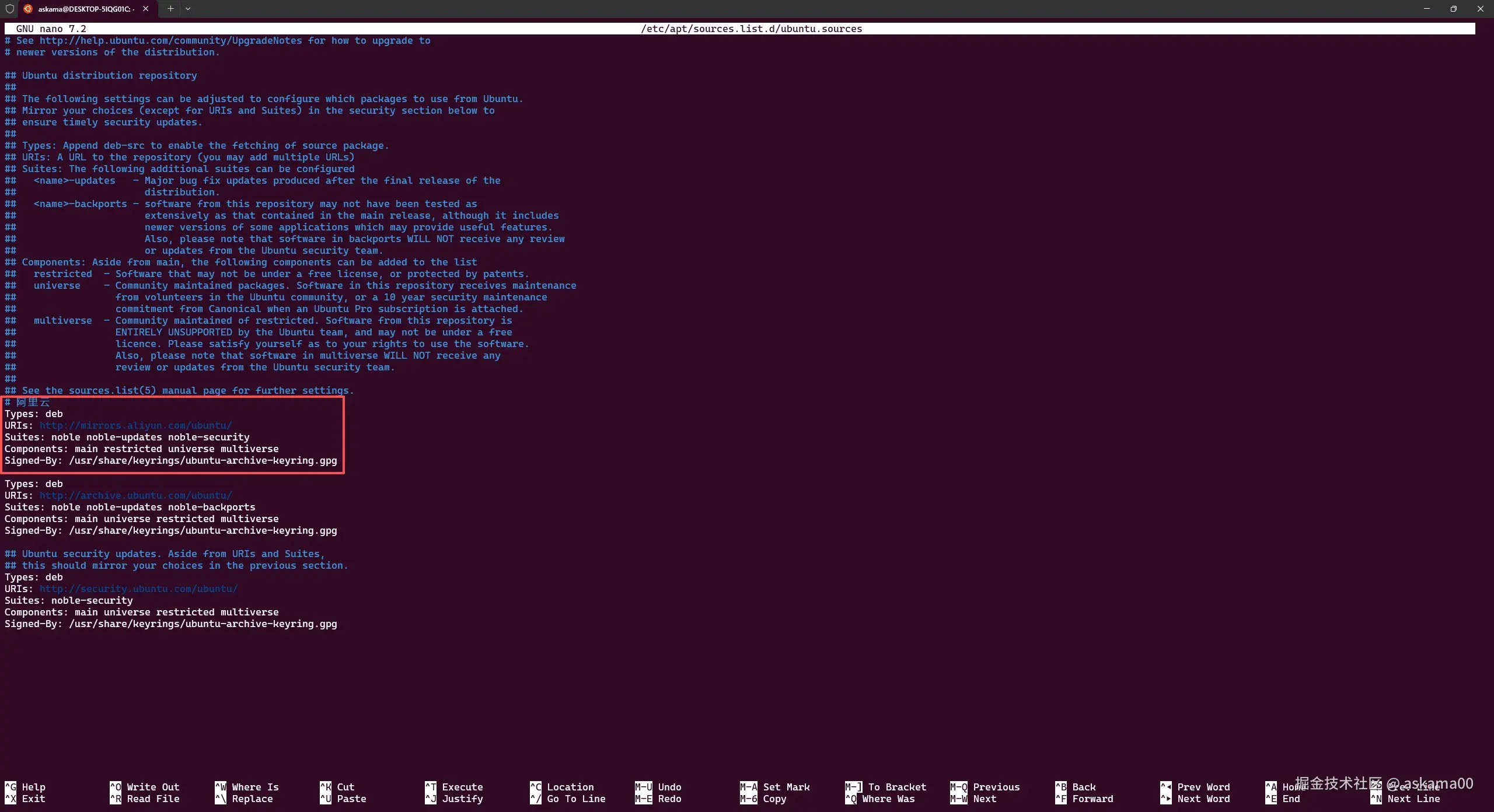Click the Next Word shortcut

pos(1195,799)
